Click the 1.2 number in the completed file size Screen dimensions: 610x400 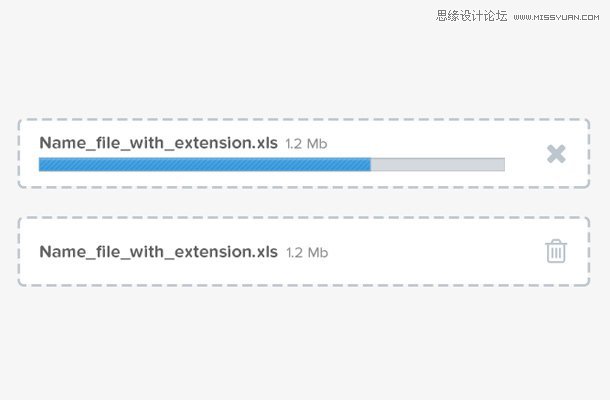coord(294,253)
